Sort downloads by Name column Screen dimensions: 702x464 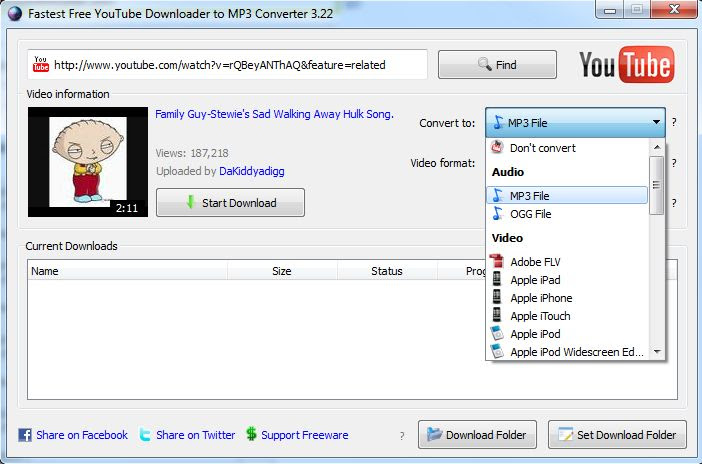point(128,271)
